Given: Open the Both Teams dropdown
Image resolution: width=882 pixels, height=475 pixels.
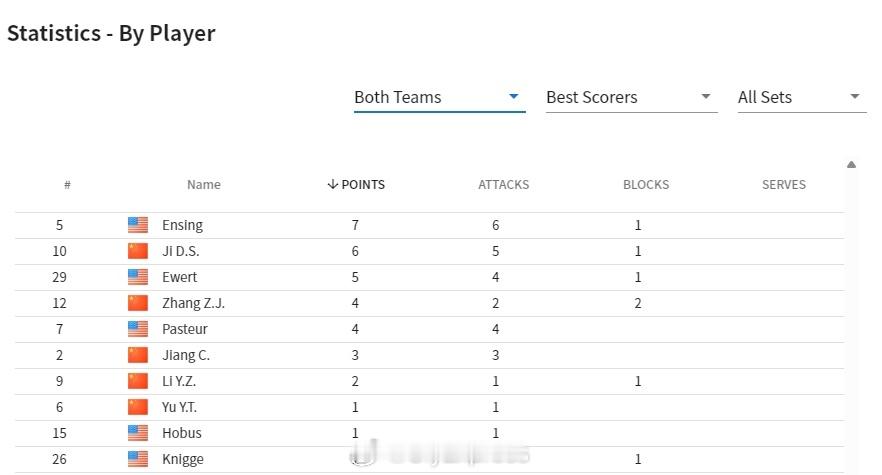Looking at the screenshot, I should [x=439, y=97].
